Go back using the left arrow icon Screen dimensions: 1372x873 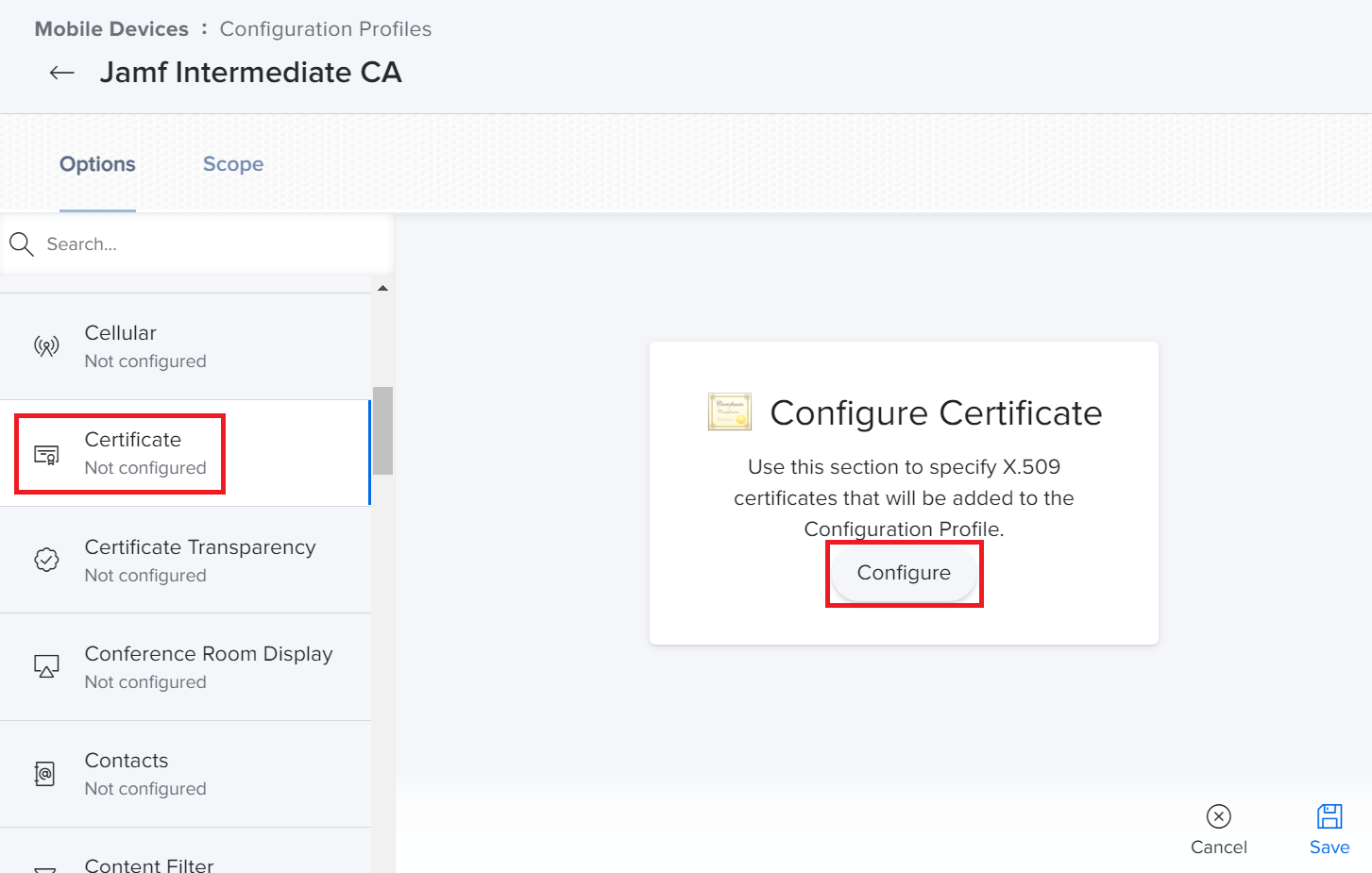pos(62,73)
